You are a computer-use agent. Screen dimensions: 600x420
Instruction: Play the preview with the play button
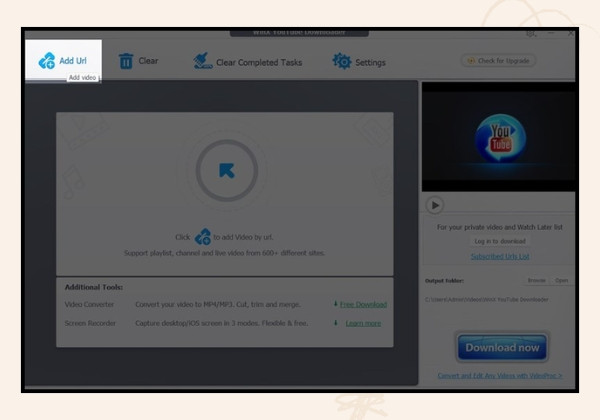point(435,205)
